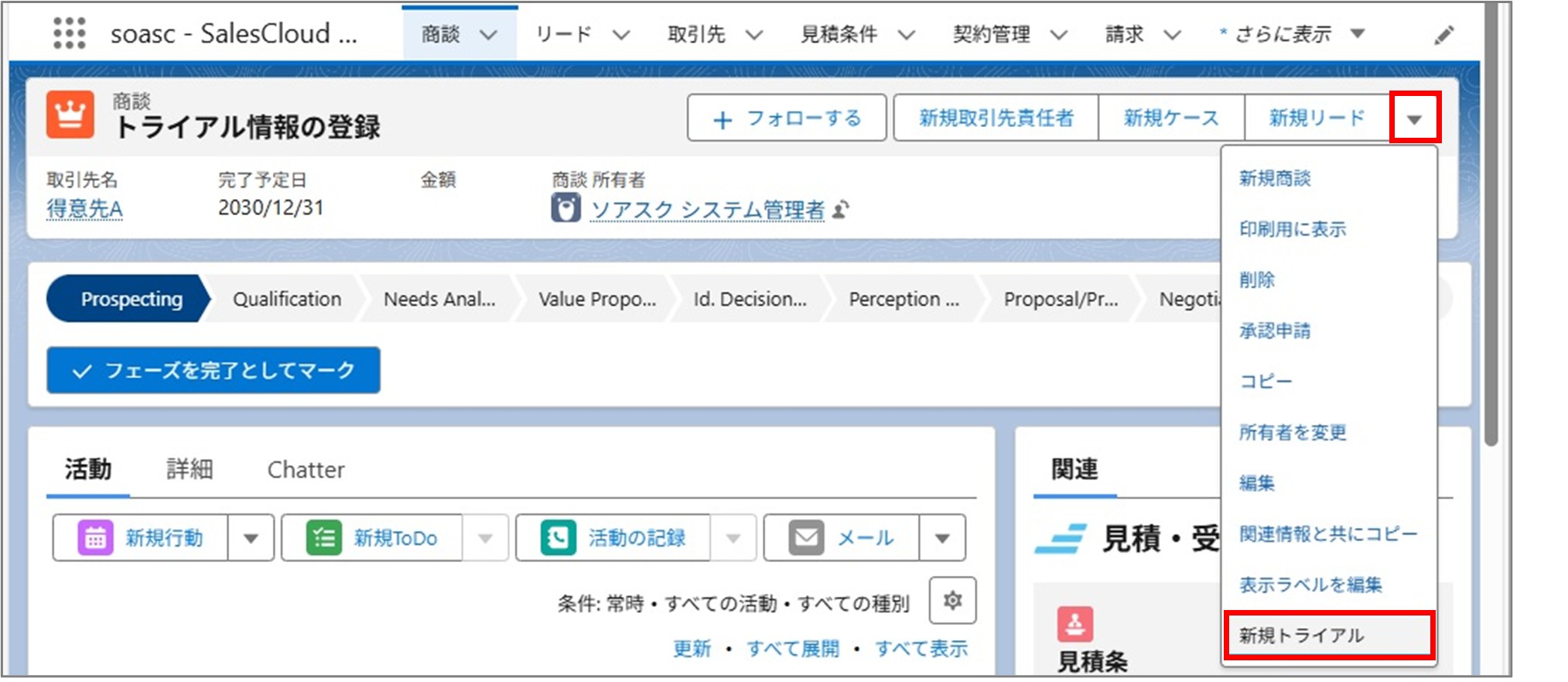Screen dimensions: 1568x682
Task: Select the Id. Decision... stage
Action: 750,299
